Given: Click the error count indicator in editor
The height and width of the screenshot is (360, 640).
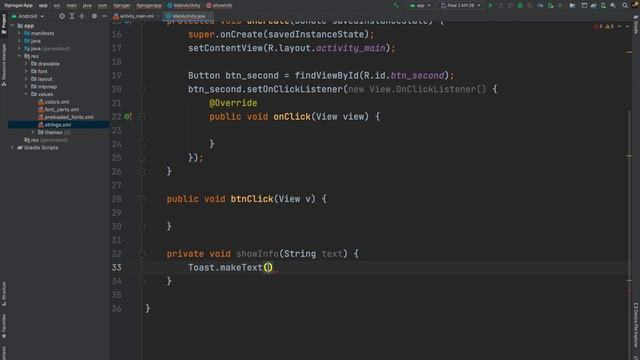Looking at the screenshot, I should point(597,26).
